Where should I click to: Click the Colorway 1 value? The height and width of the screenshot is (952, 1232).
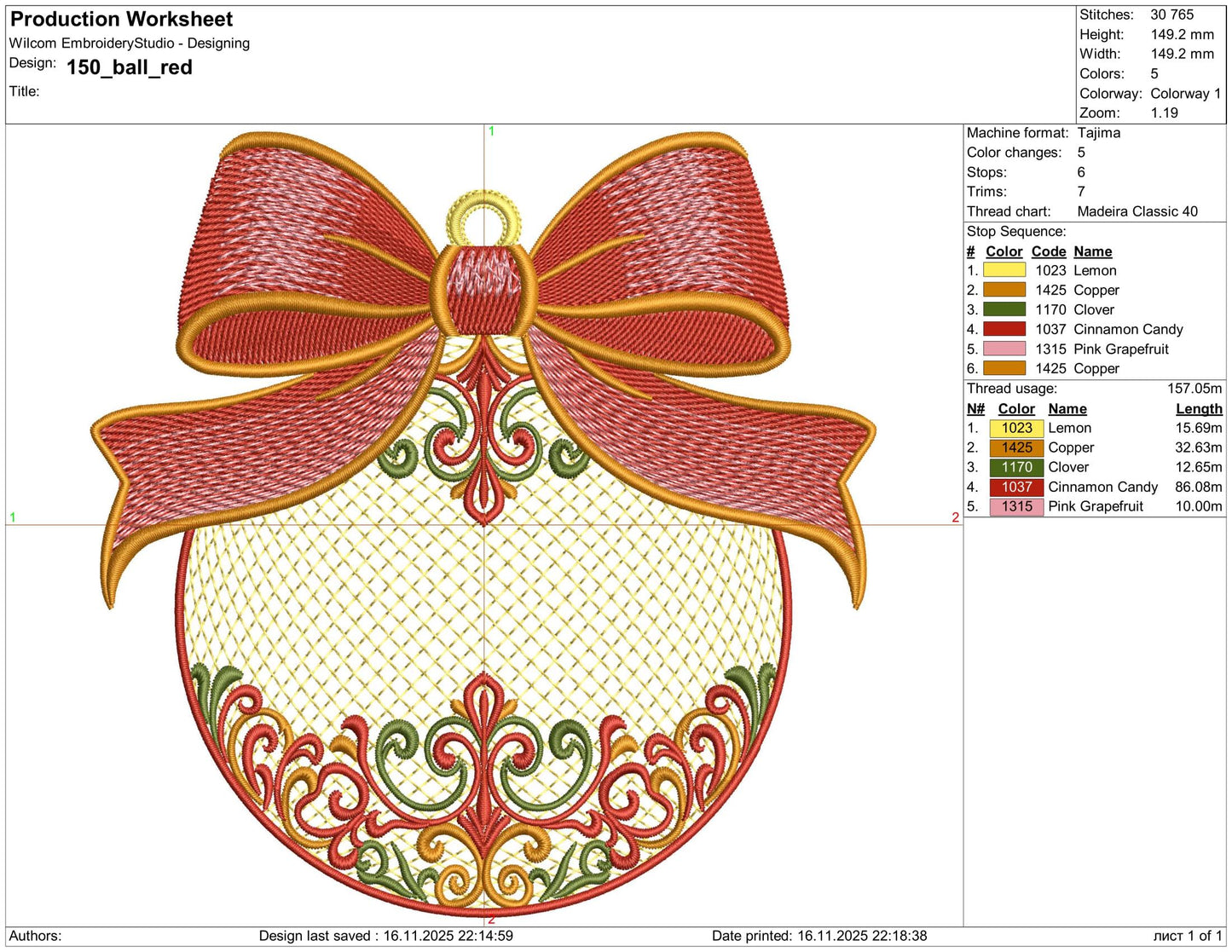click(1186, 94)
